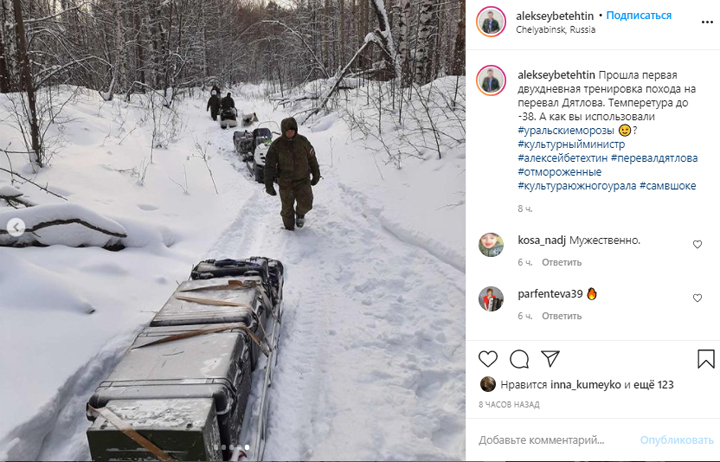View parfenteva39's profile avatar
This screenshot has height=462, width=720.
(x=491, y=299)
